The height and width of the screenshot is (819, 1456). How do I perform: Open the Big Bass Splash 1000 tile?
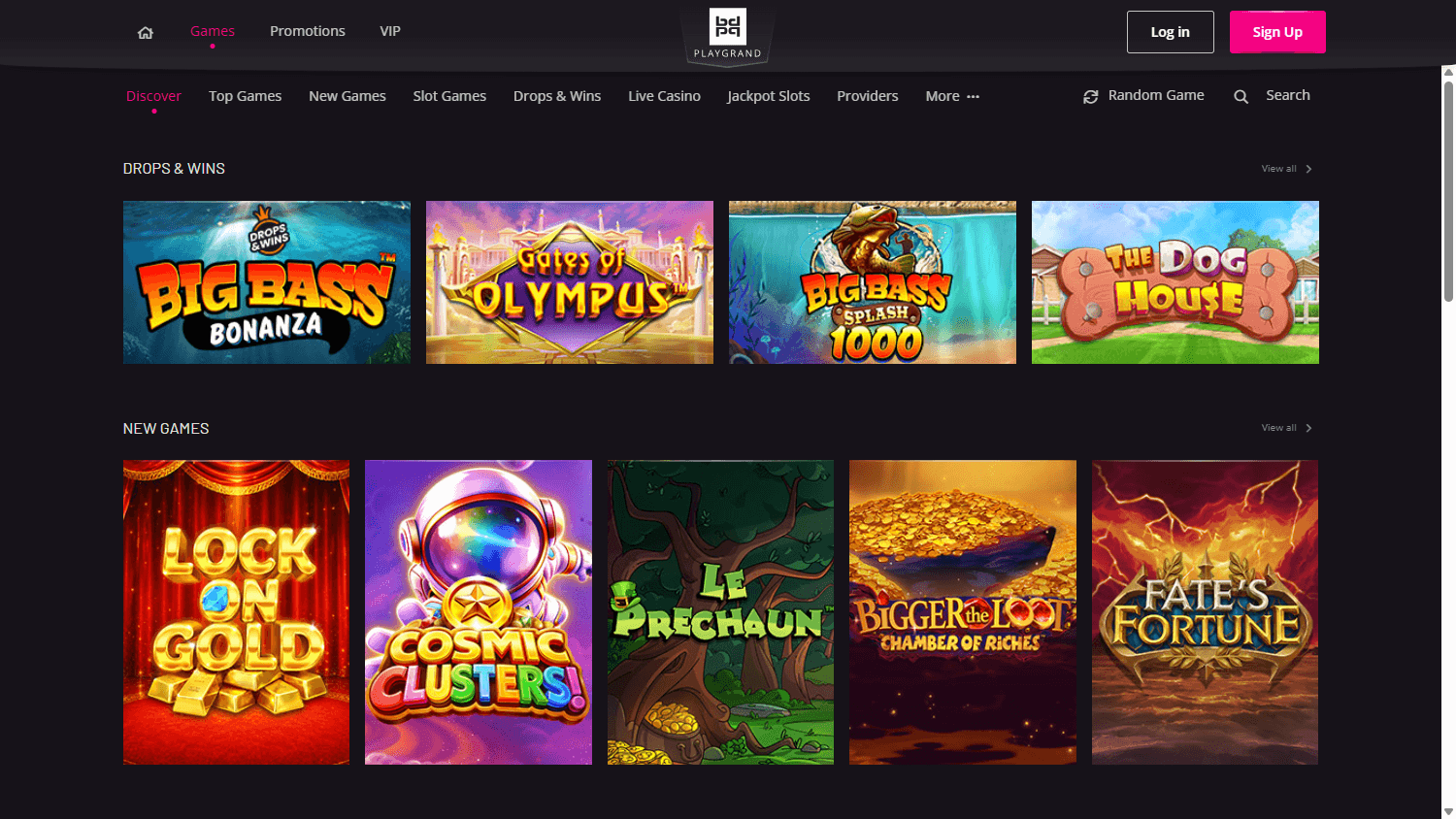coord(873,282)
